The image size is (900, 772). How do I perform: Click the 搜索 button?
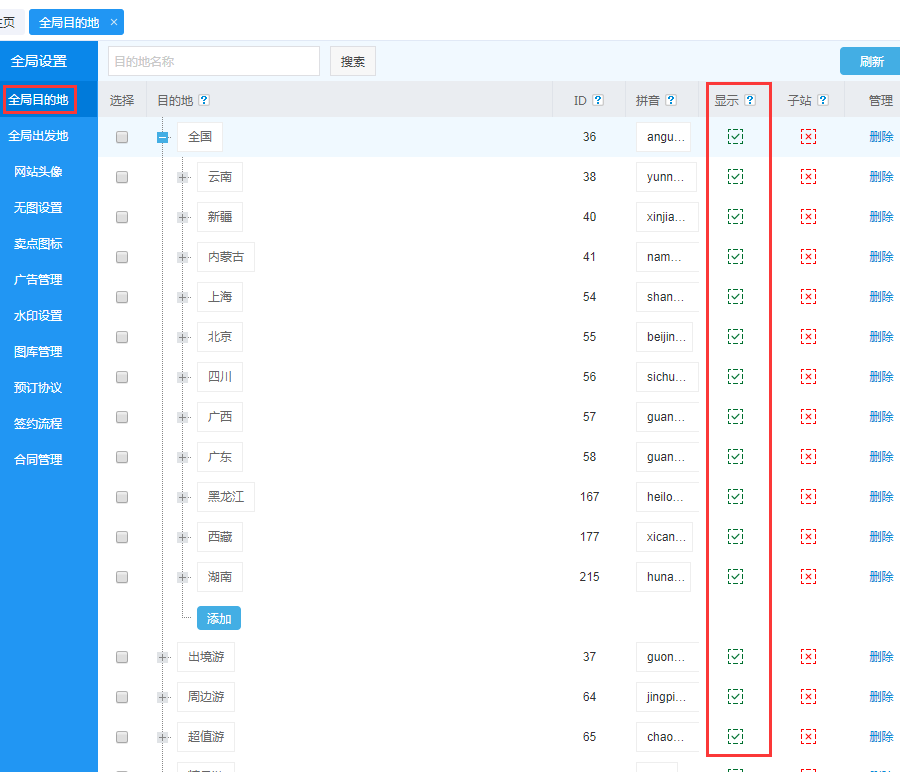[x=353, y=61]
